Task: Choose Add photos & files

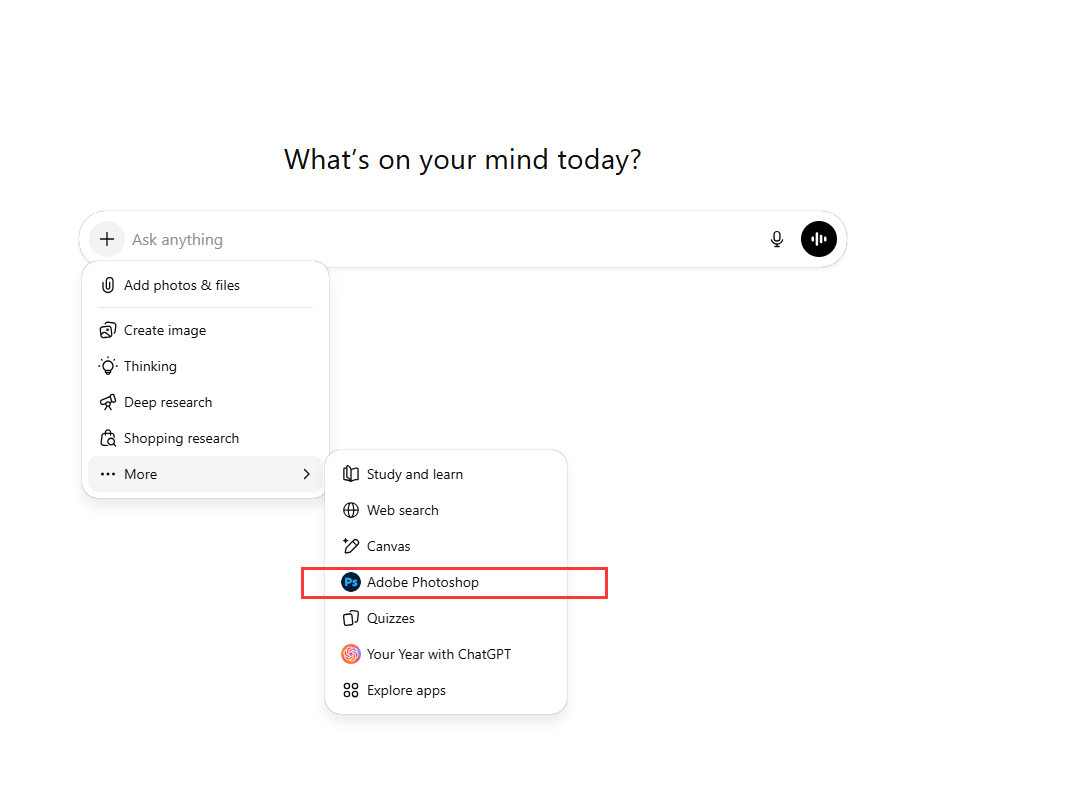Action: (182, 285)
